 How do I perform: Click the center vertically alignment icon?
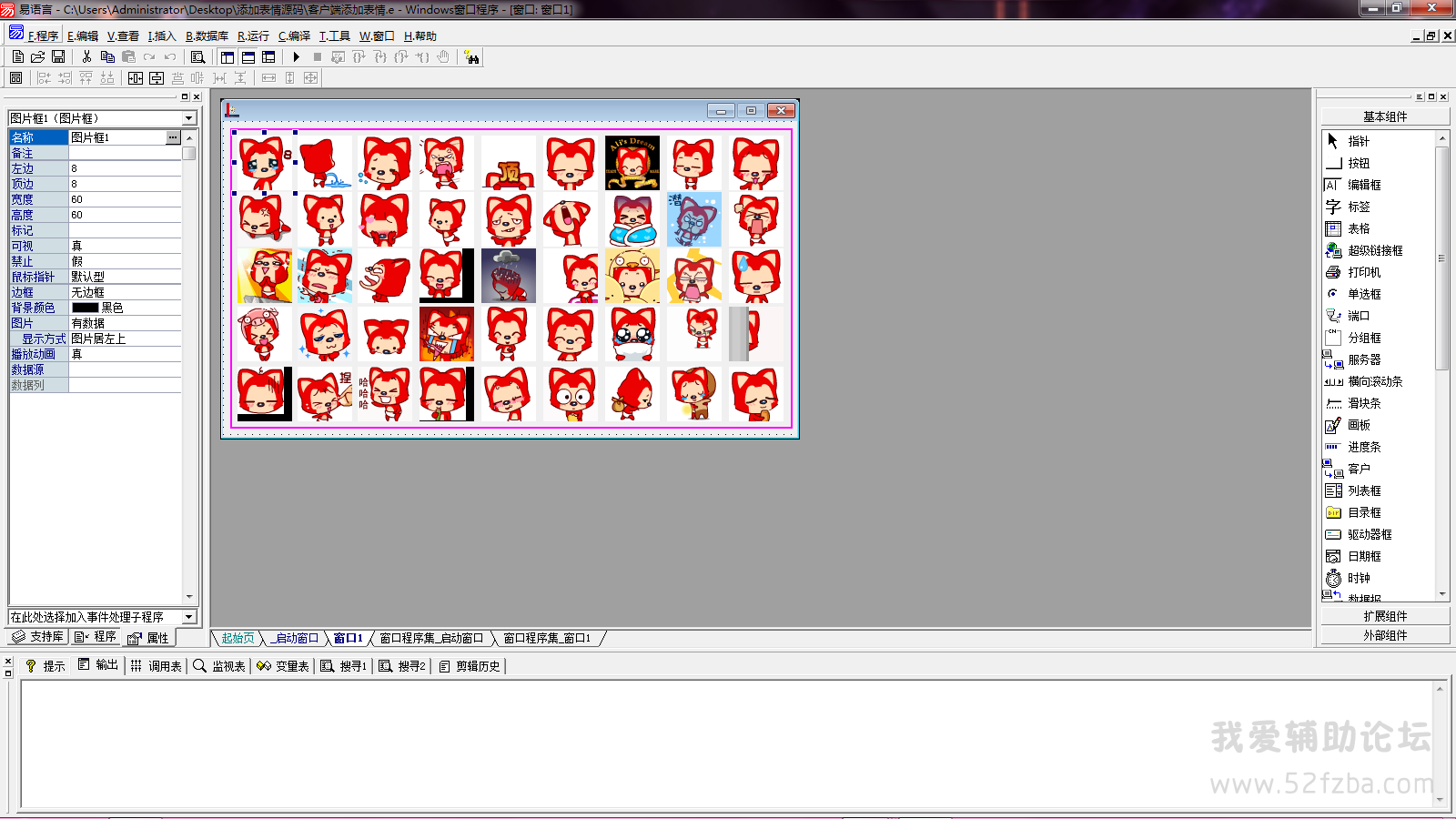(x=157, y=78)
